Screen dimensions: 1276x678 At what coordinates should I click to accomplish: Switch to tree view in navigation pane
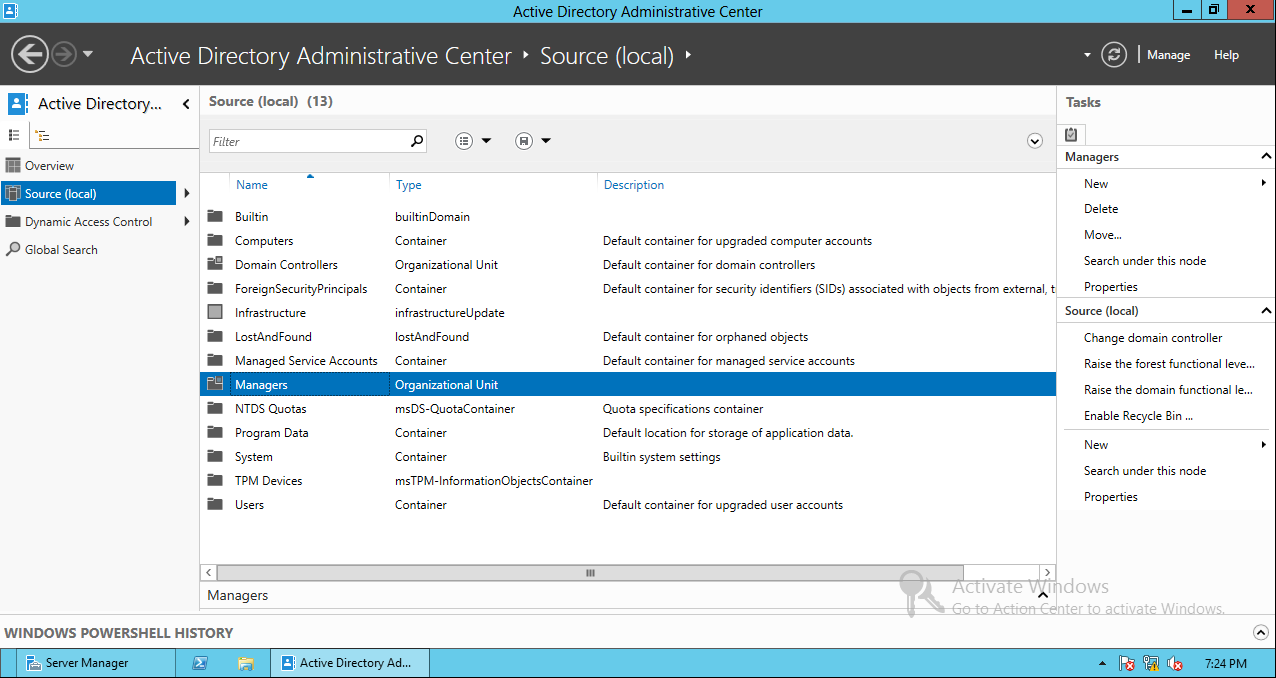tap(41, 134)
